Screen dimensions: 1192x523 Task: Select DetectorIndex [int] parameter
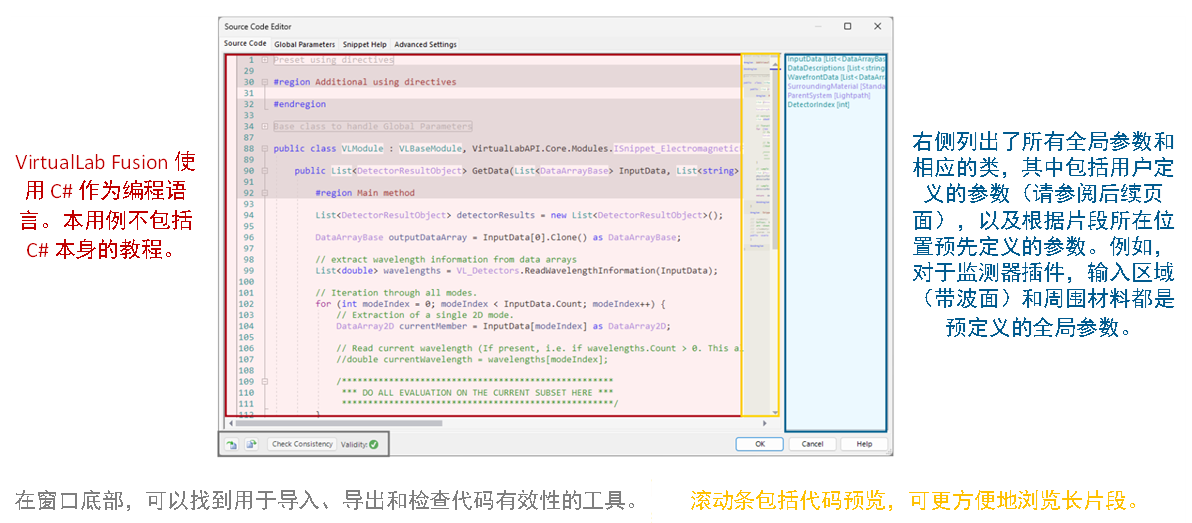pos(818,104)
